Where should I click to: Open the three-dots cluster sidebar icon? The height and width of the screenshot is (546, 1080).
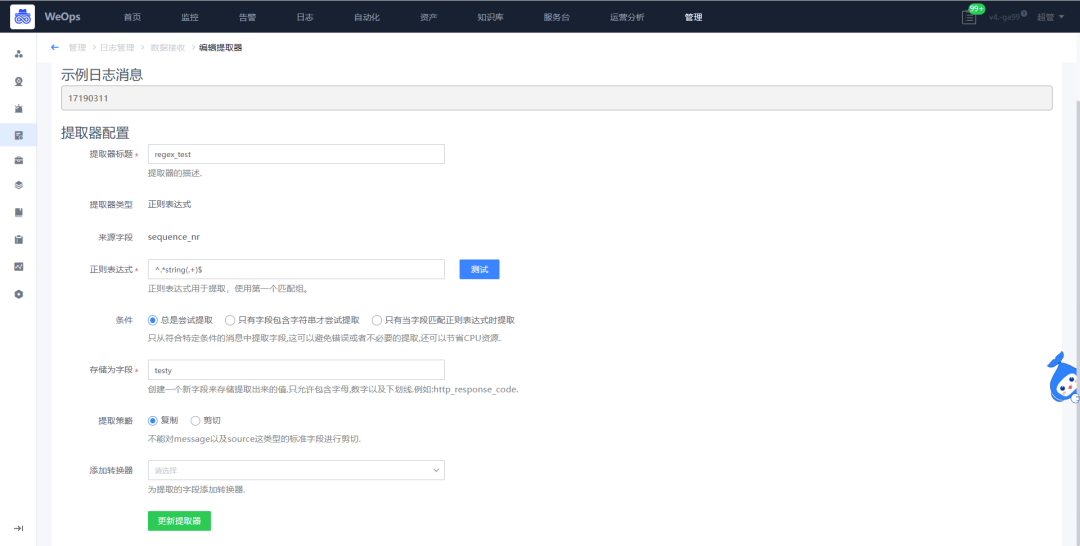coord(19,54)
